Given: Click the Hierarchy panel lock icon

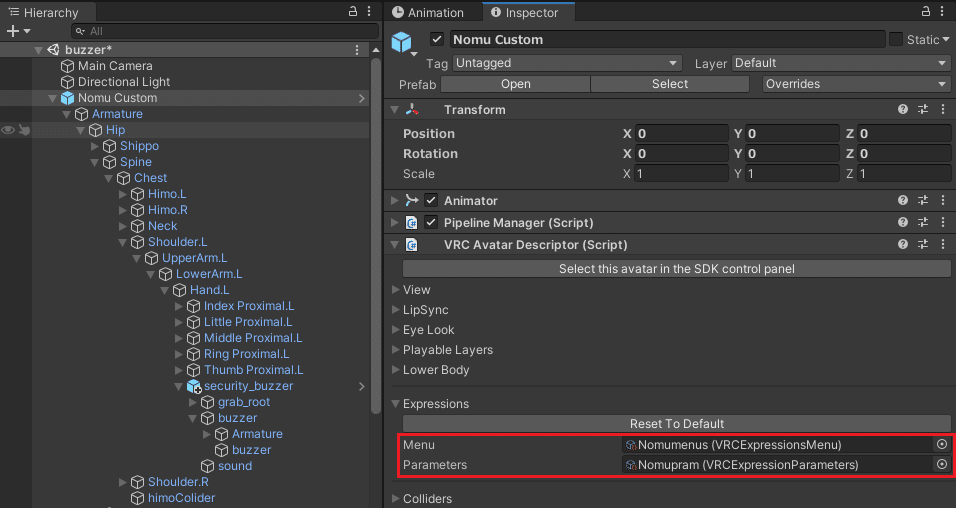Looking at the screenshot, I should pos(352,12).
